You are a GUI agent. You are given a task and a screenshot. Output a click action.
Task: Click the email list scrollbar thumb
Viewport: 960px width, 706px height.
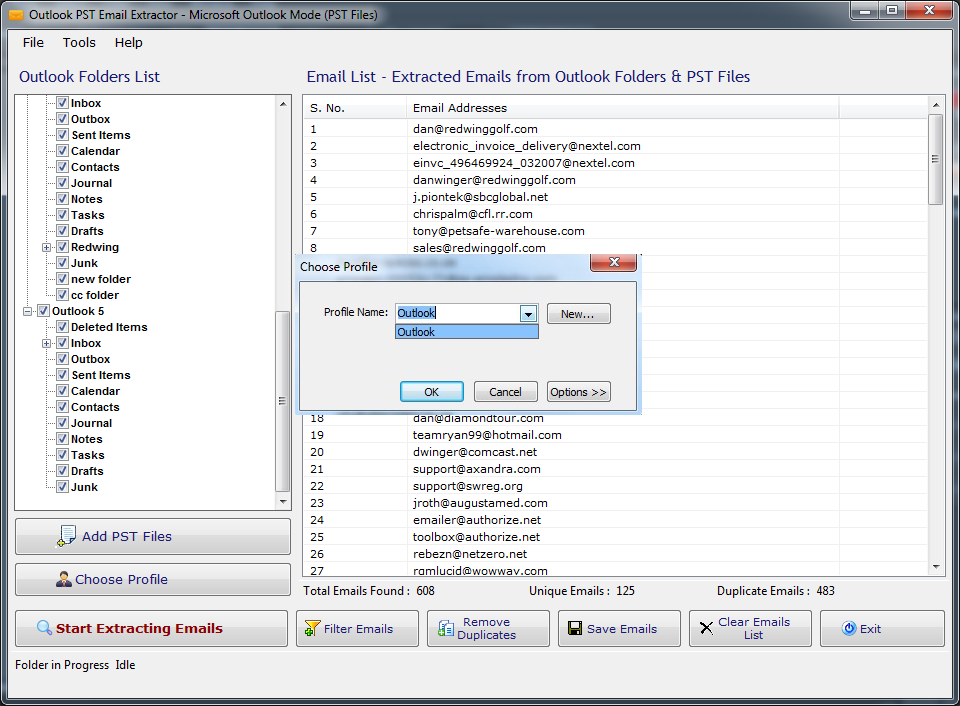click(935, 159)
